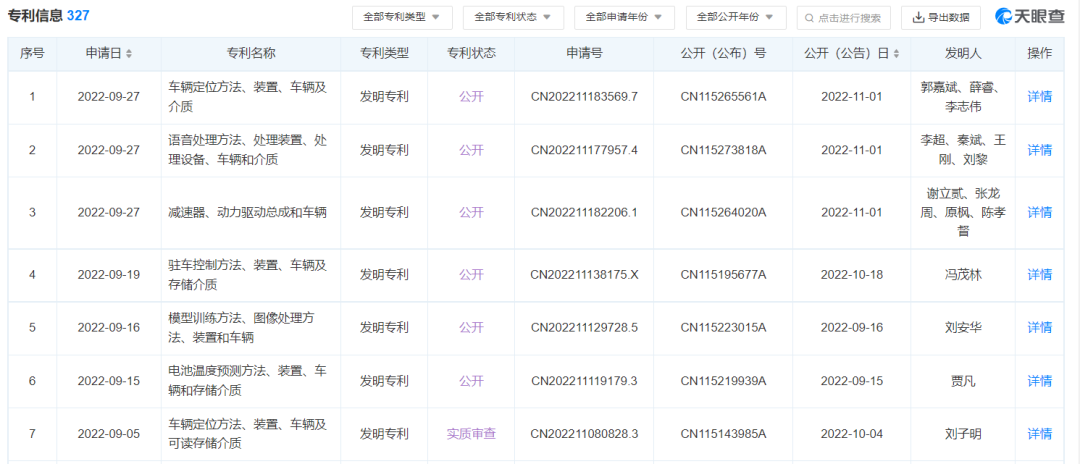Open 详情 for 减速器 patent row
Viewport: 1080px width, 464px height.
[x=1040, y=212]
